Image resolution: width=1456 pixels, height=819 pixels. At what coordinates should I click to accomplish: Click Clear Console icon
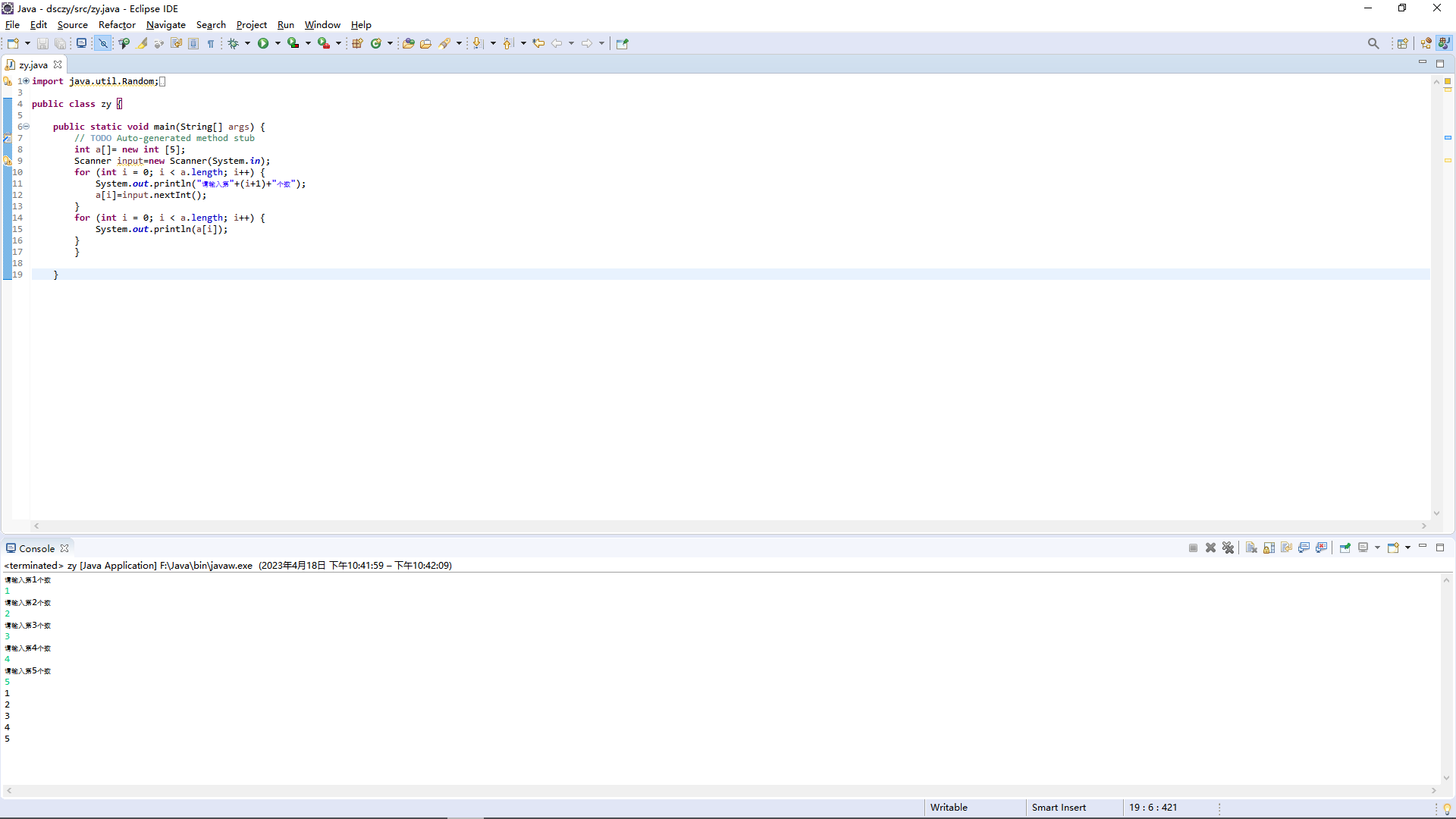pyautogui.click(x=1251, y=548)
